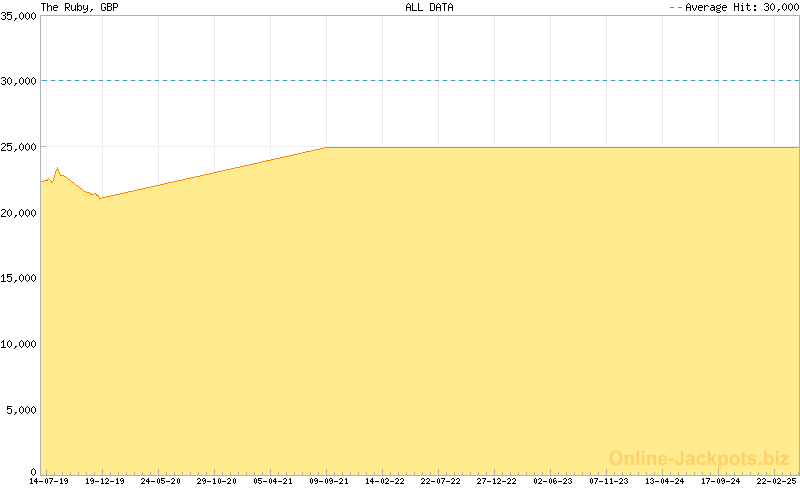This screenshot has height=490, width=800.
Task: Click the 02-06-23 date label
Action: (553, 482)
